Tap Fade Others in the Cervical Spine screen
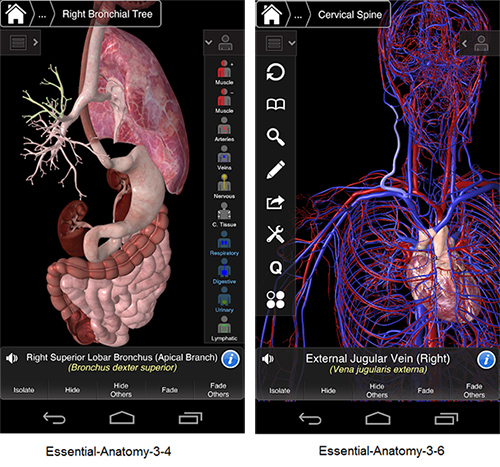The height and width of the screenshot is (467, 500). [474, 390]
